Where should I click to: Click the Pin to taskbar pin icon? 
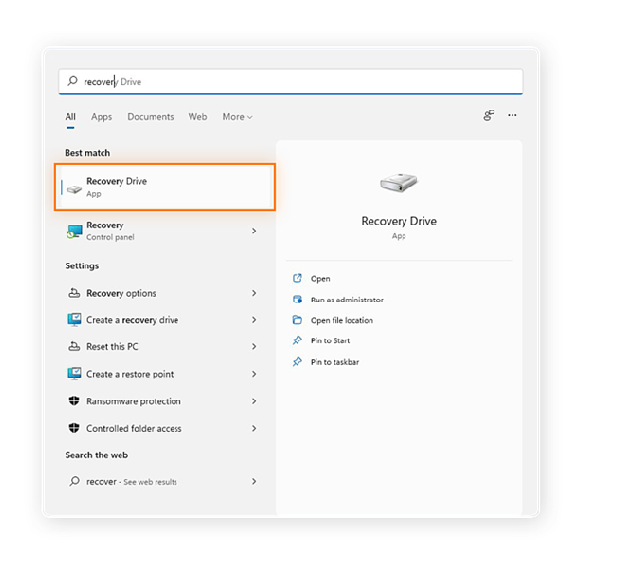tap(297, 362)
